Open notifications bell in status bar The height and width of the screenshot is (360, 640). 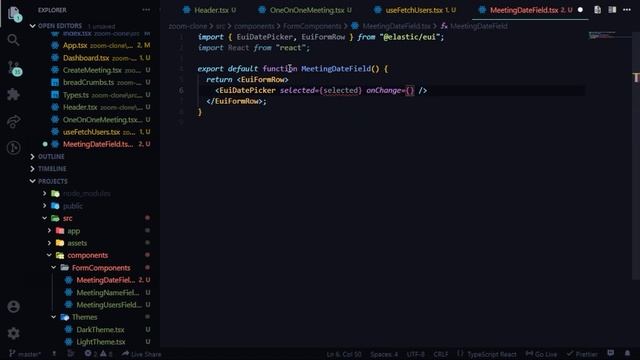point(627,353)
